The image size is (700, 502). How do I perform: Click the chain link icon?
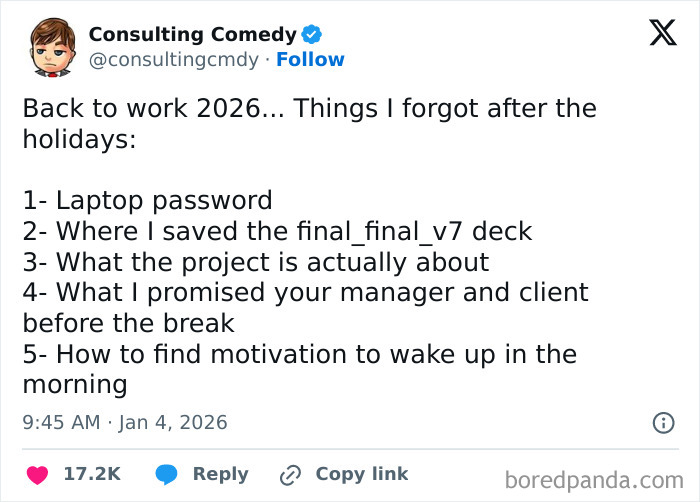point(292,474)
